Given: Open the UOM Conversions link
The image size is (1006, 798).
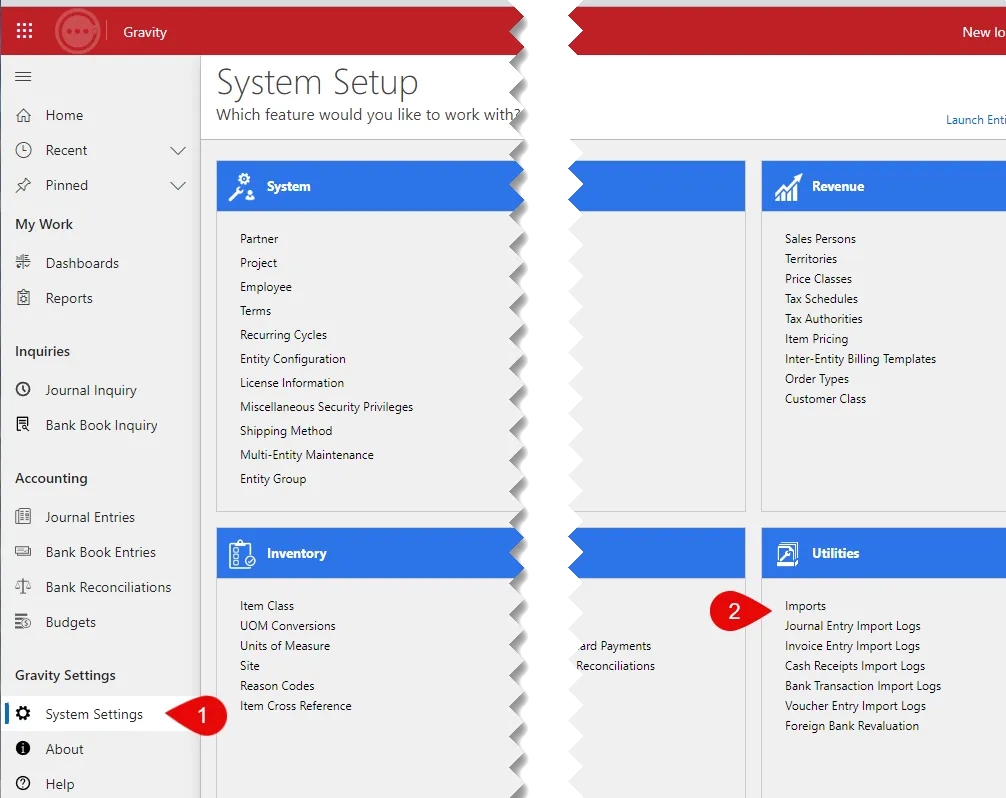Looking at the screenshot, I should click(x=287, y=626).
